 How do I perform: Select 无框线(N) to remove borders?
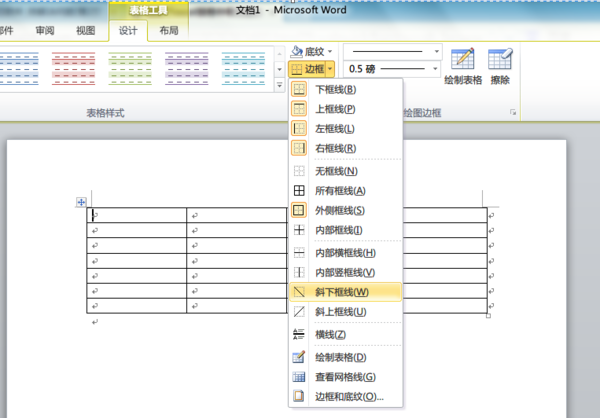346,171
